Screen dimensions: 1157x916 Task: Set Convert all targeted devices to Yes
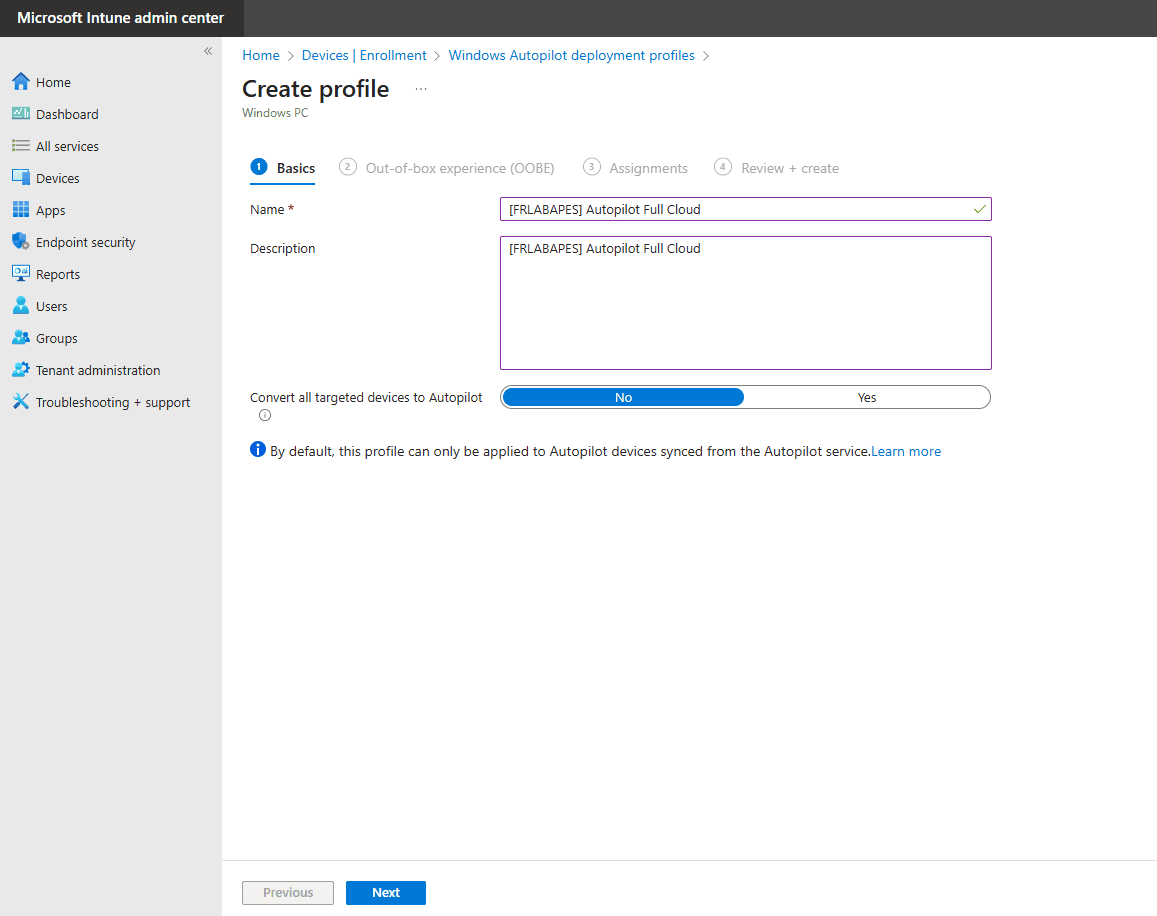click(x=866, y=397)
